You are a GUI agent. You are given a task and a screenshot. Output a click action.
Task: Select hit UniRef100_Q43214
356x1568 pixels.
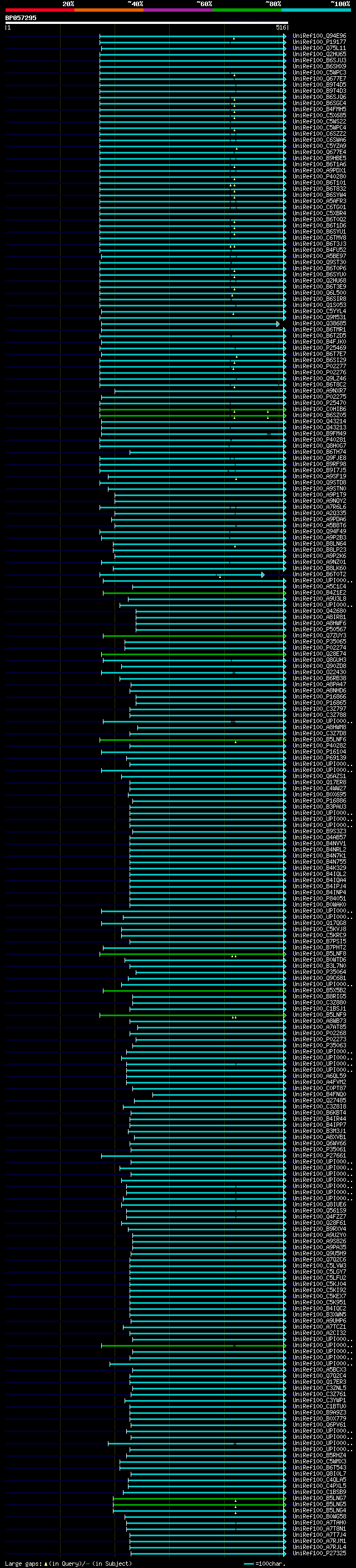click(319, 421)
